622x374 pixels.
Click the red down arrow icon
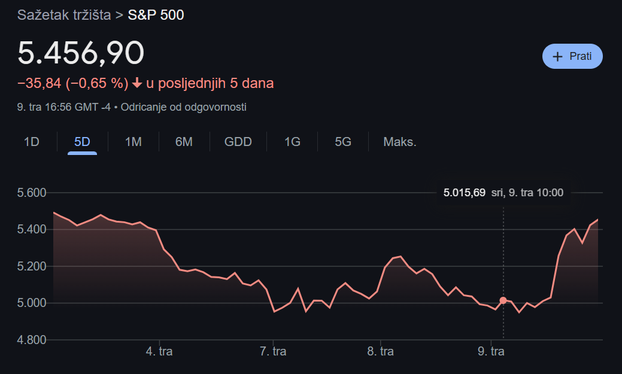137,83
